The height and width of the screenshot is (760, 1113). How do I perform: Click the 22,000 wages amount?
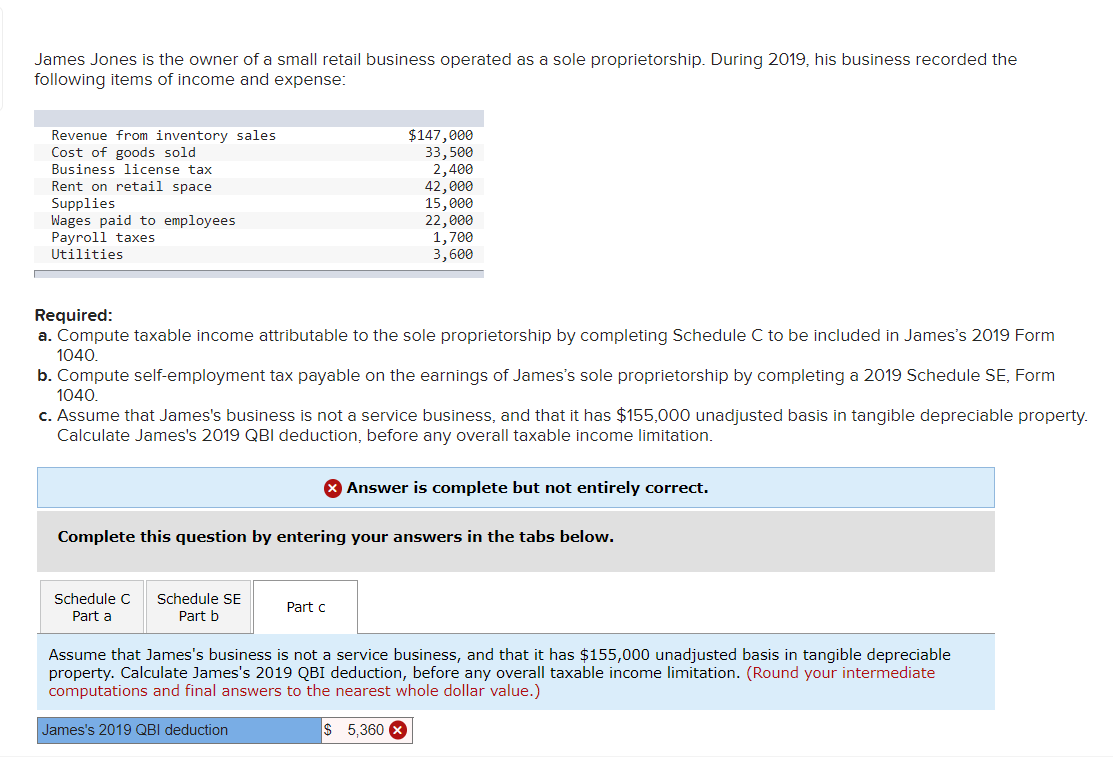click(x=449, y=221)
